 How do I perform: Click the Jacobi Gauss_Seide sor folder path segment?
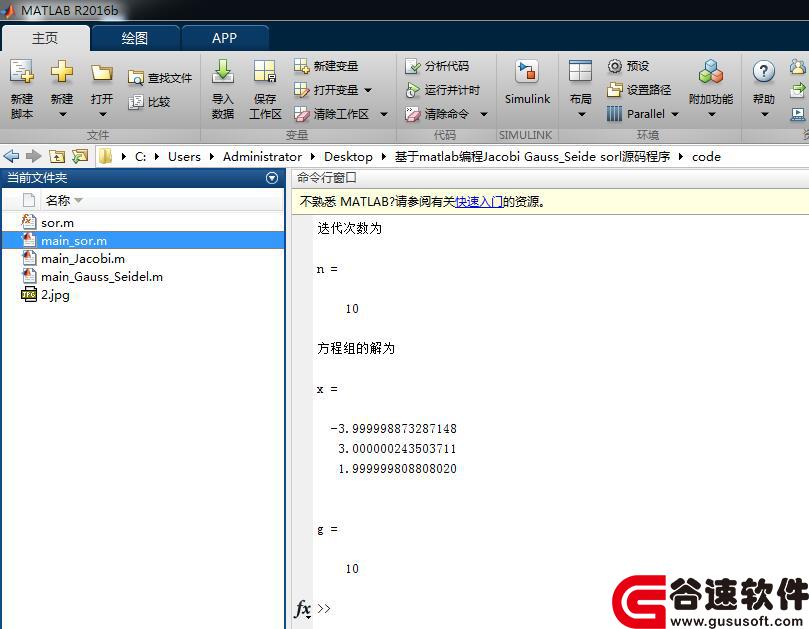tap(532, 156)
